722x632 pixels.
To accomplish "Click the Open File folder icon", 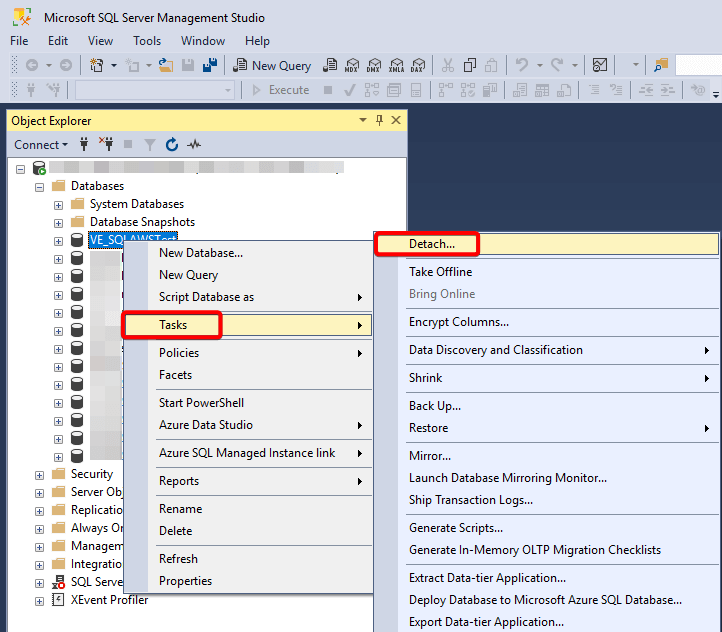I will point(166,65).
